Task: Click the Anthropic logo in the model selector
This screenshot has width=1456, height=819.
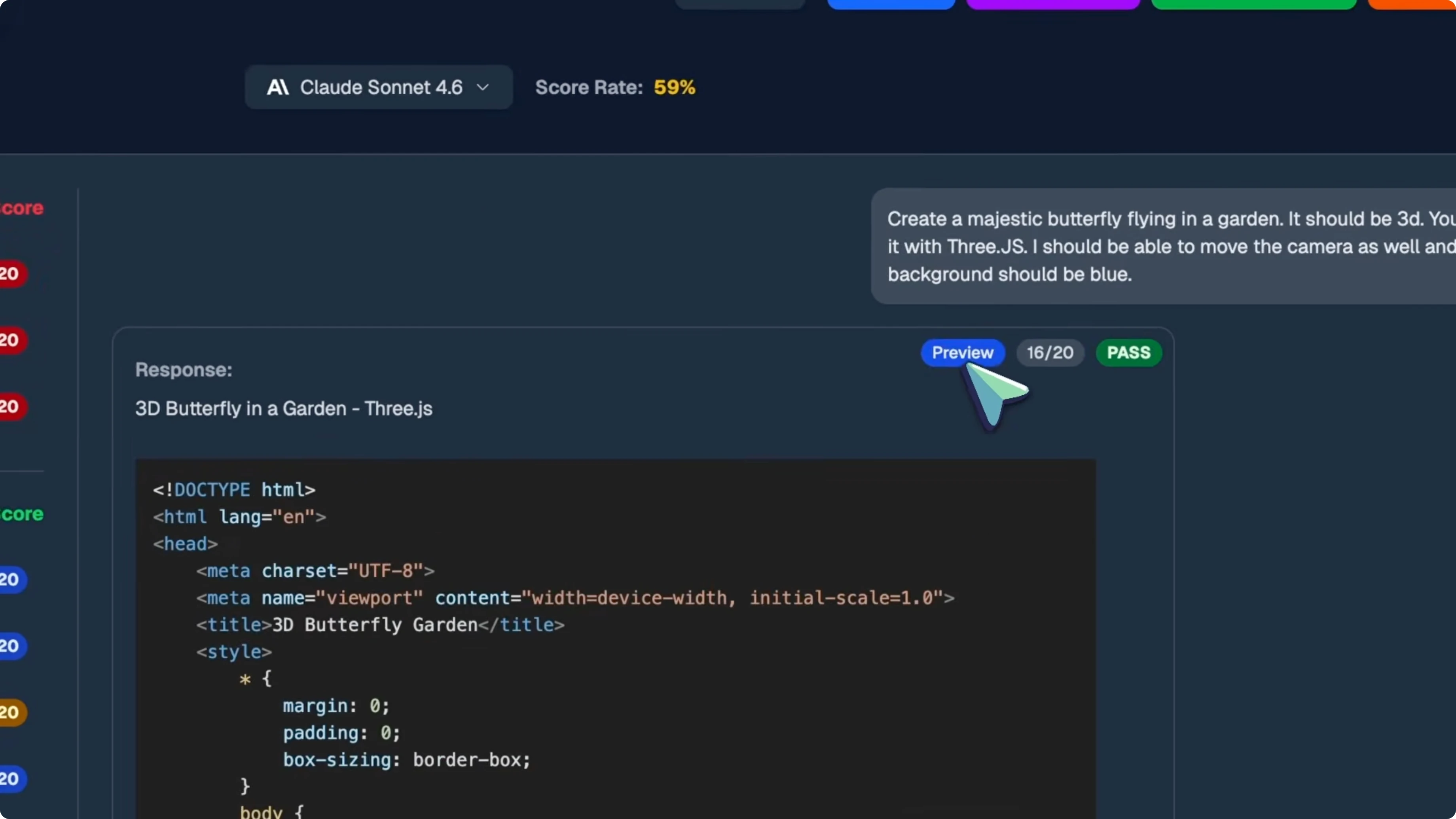Action: pyautogui.click(x=278, y=87)
